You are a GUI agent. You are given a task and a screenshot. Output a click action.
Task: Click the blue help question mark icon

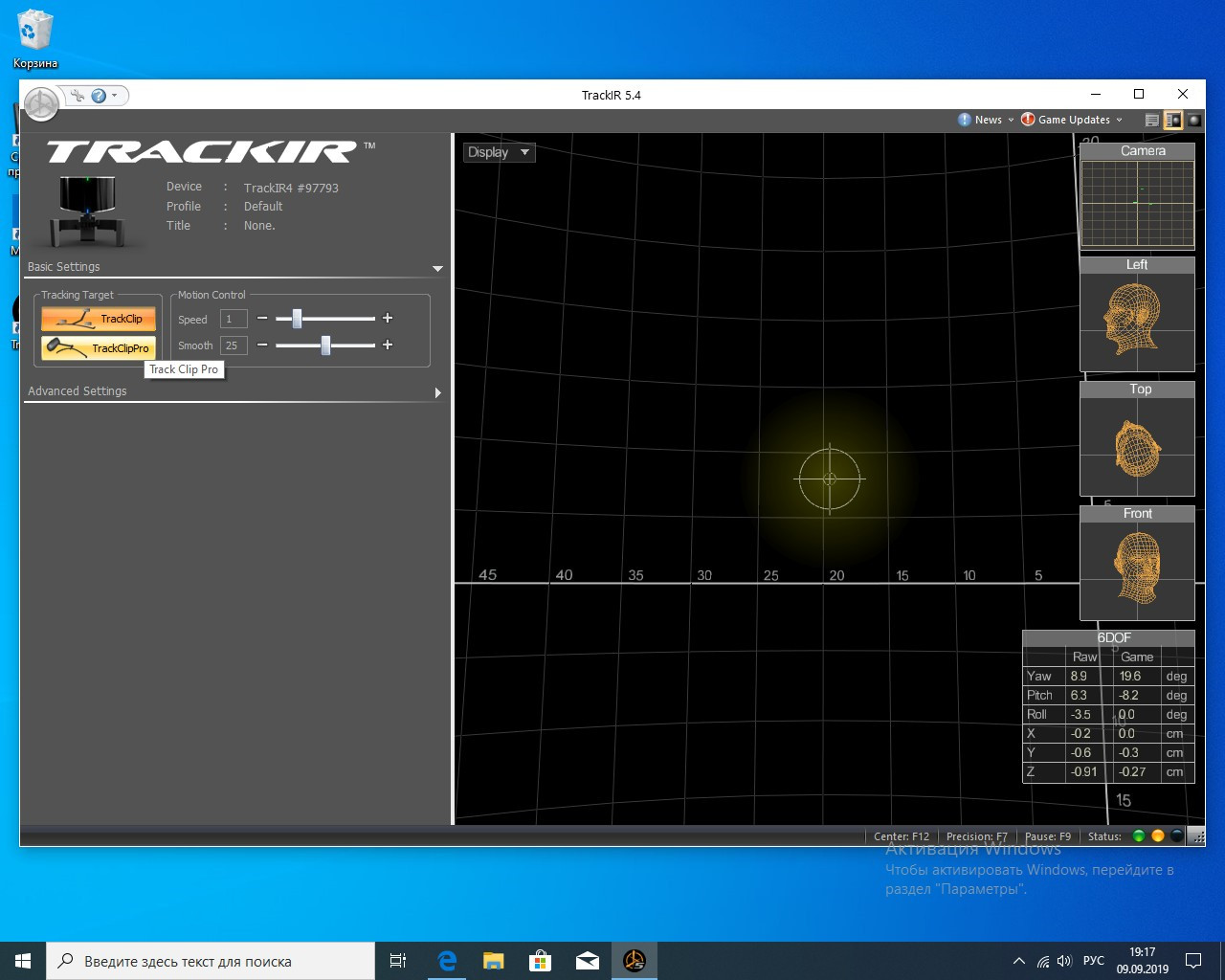(99, 96)
